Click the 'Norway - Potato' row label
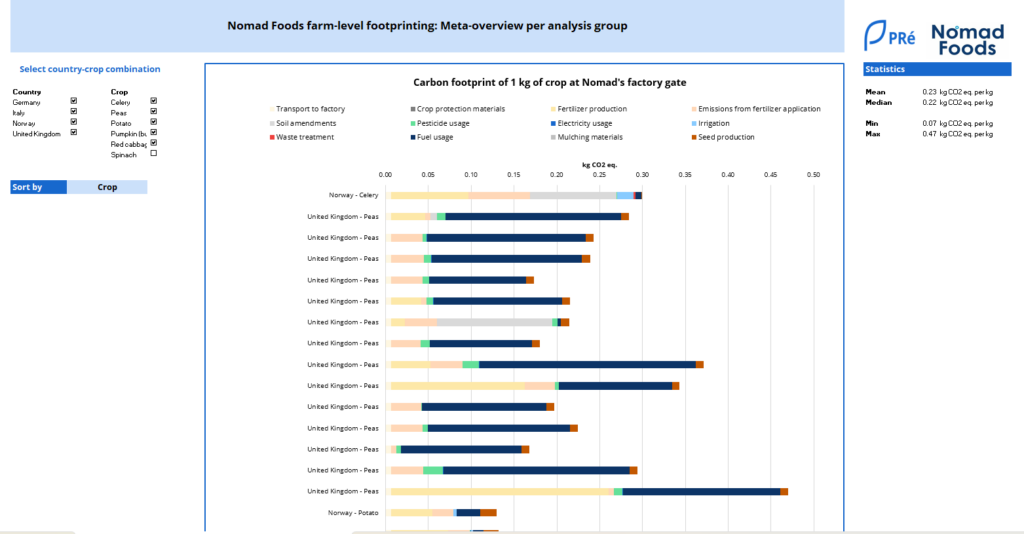The image size is (1024, 534). (353, 513)
